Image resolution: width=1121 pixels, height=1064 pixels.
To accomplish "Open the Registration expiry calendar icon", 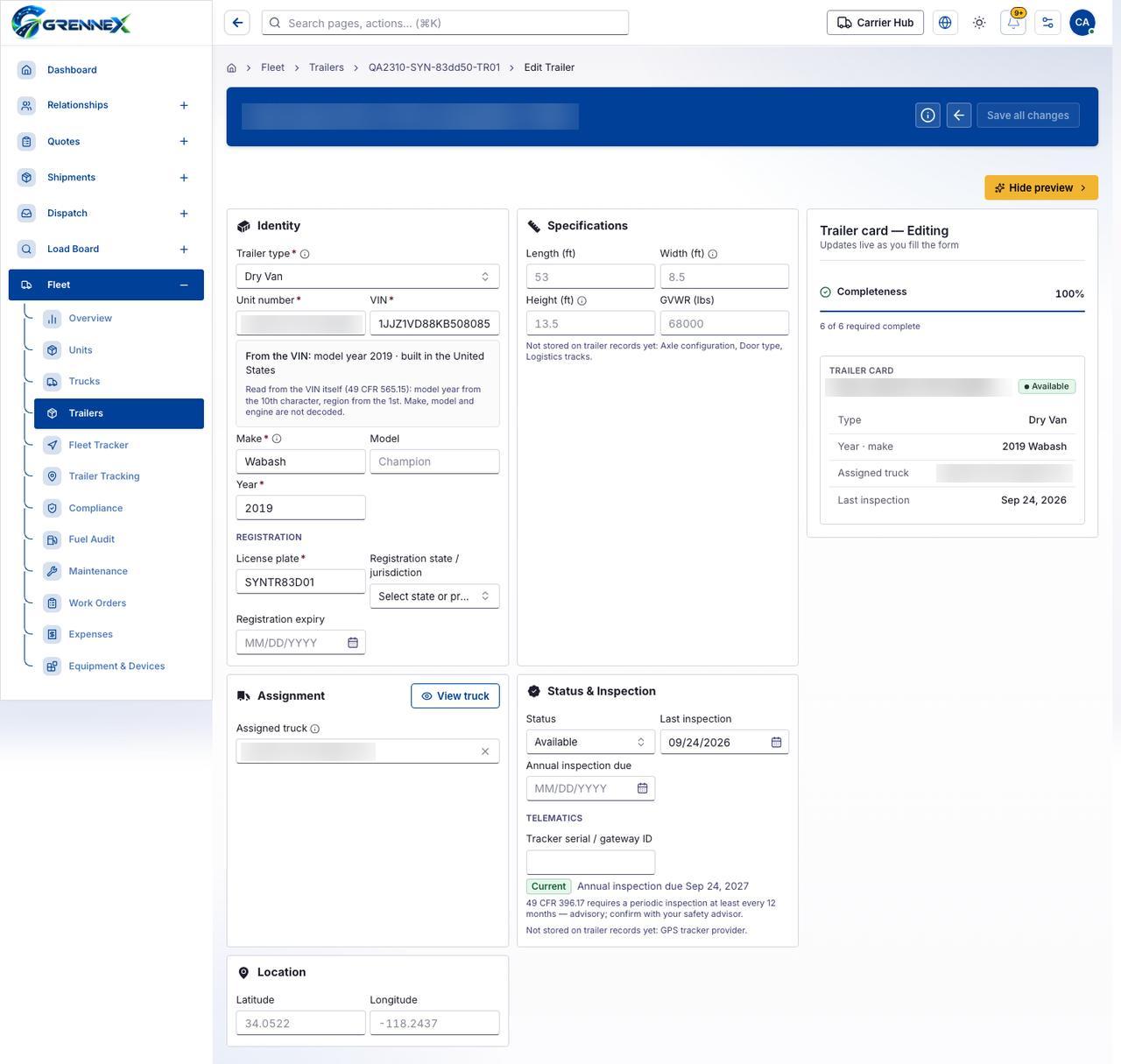I will pos(353,643).
